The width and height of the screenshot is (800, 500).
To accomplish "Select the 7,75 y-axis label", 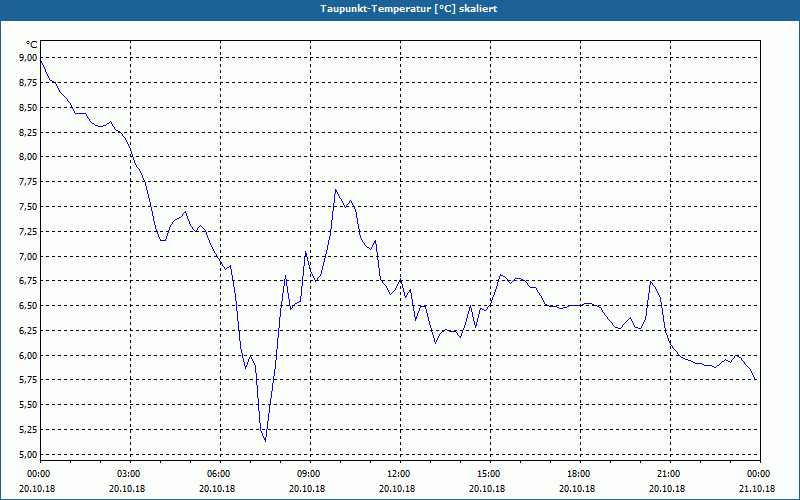I will click(x=29, y=182).
